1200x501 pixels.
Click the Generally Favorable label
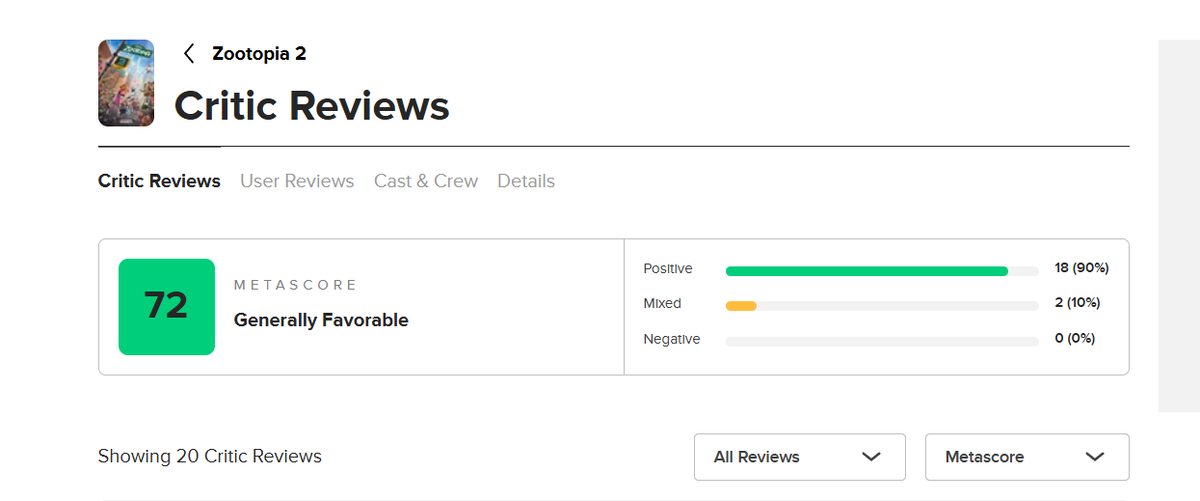[321, 320]
